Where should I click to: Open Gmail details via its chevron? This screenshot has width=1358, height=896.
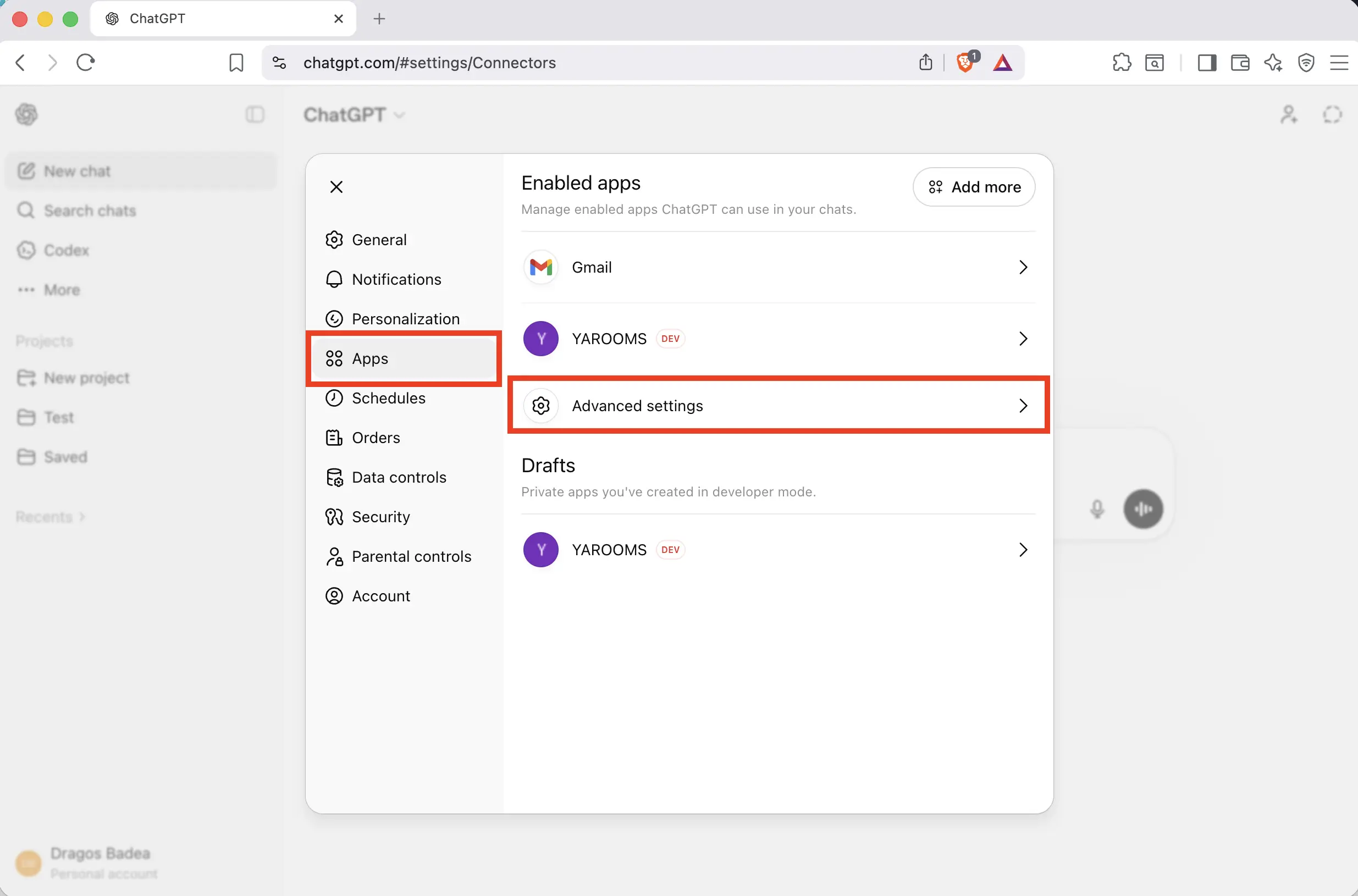[x=1023, y=267]
